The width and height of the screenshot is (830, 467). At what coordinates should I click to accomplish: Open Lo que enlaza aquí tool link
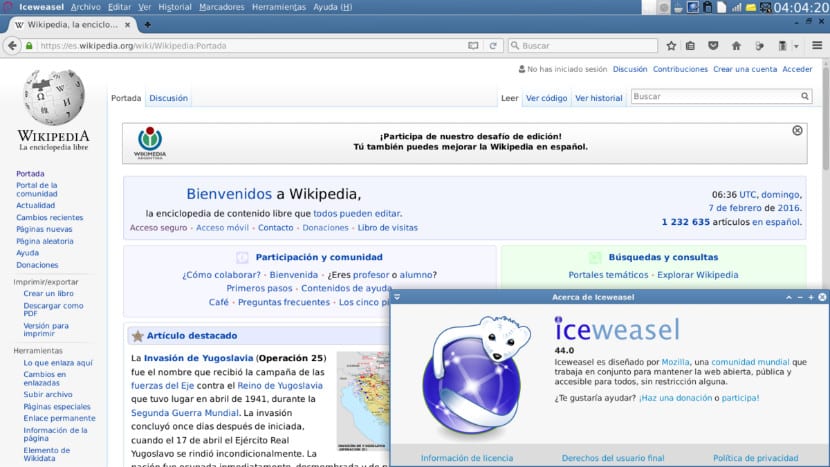pos(58,363)
